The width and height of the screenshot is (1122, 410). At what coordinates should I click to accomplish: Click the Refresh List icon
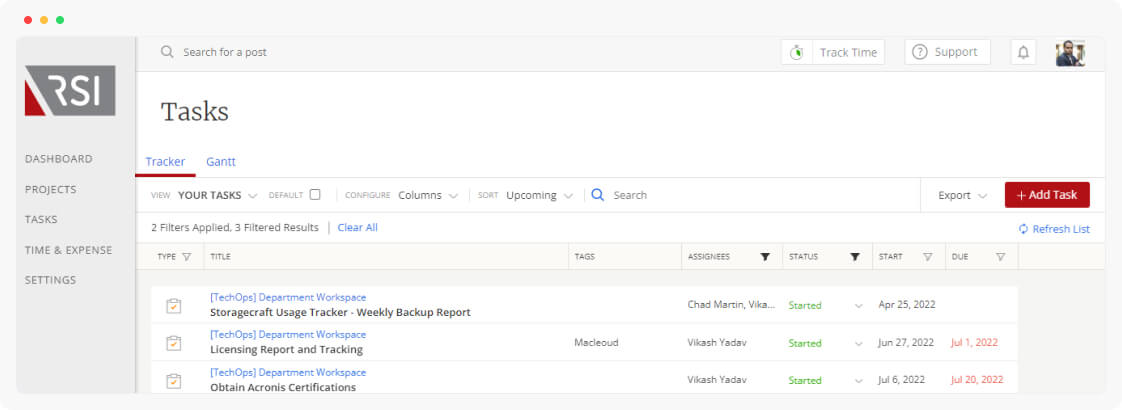[1023, 229]
